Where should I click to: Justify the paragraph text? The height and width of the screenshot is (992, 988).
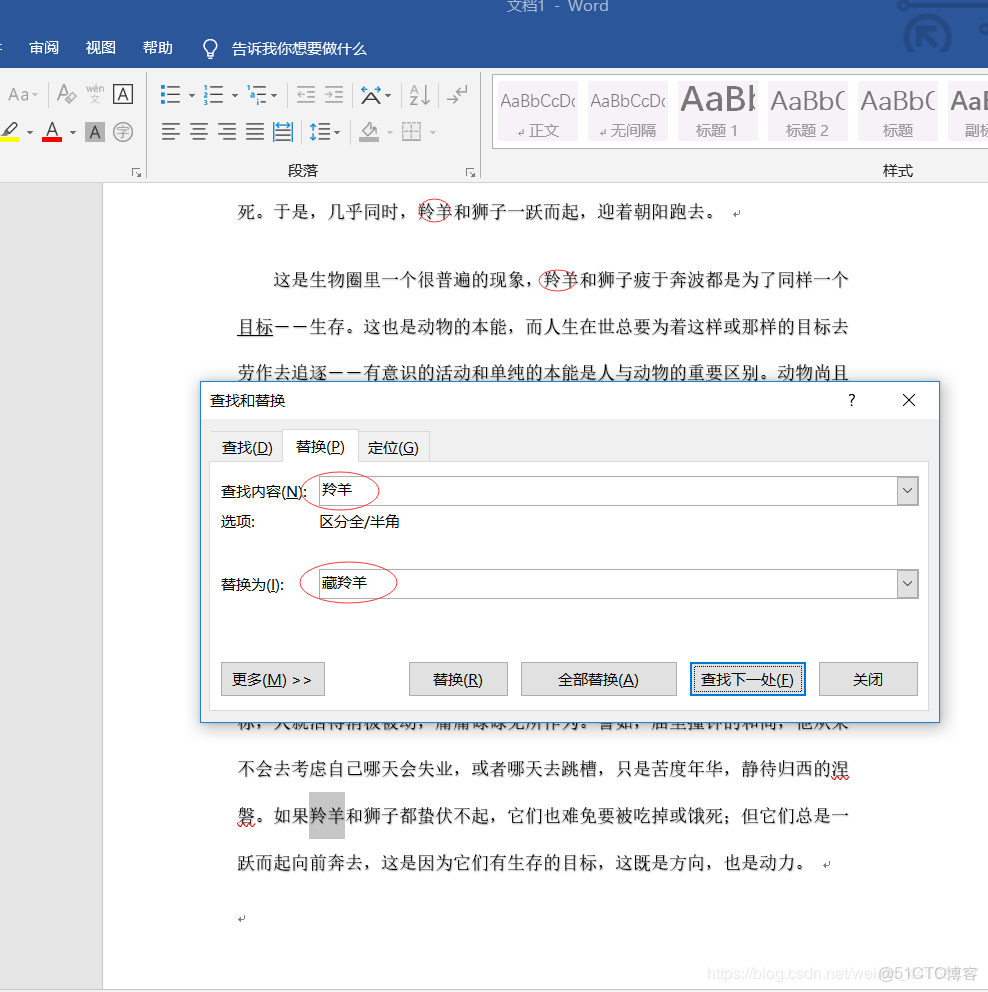click(255, 131)
